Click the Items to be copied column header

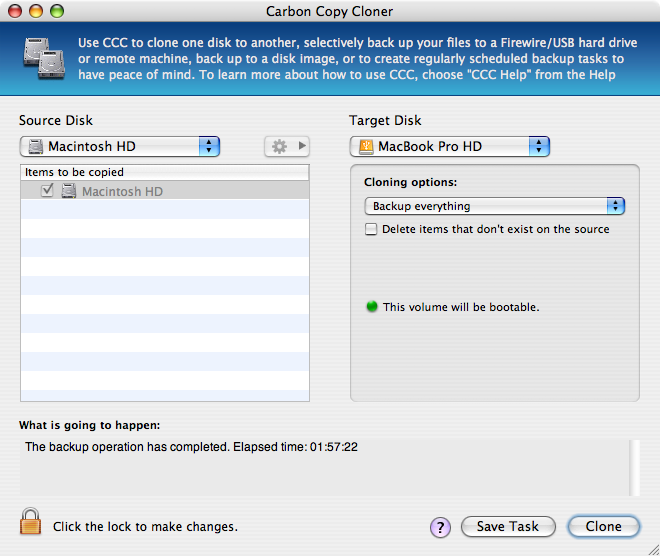[x=165, y=173]
